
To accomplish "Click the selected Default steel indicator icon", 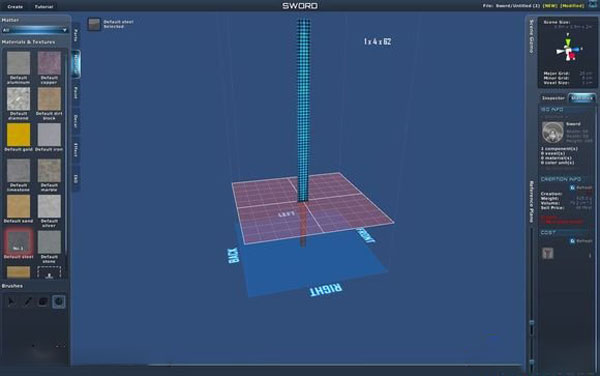I will click(94, 24).
